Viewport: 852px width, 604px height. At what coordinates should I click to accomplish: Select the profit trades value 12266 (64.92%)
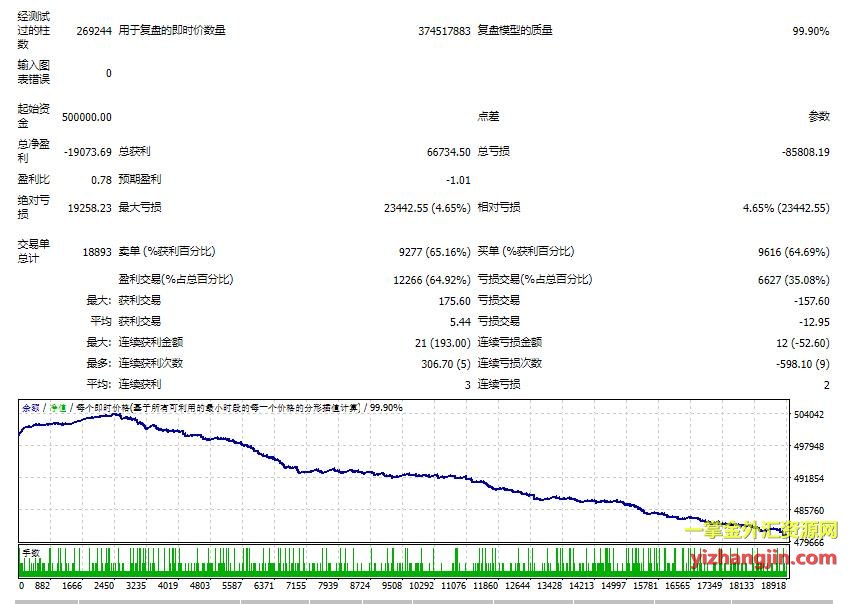[x=431, y=280]
